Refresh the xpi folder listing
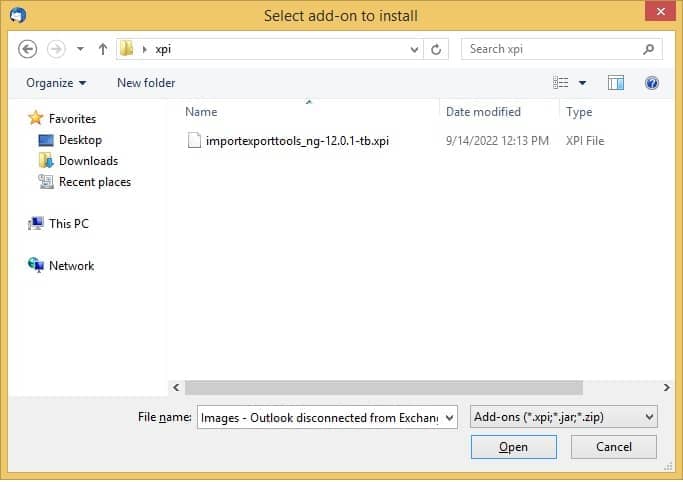 436,49
